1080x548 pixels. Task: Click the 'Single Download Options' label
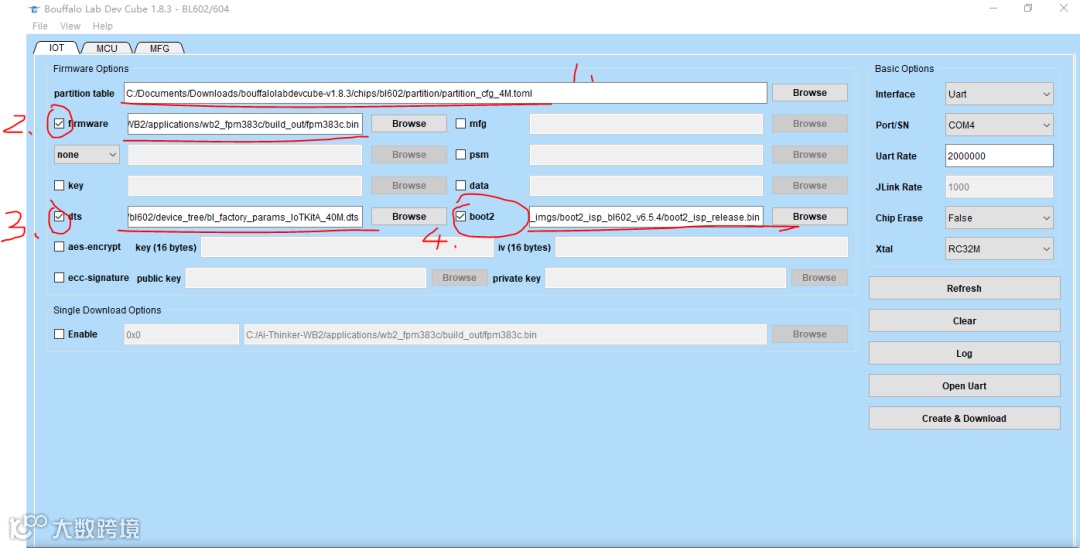coord(107,310)
